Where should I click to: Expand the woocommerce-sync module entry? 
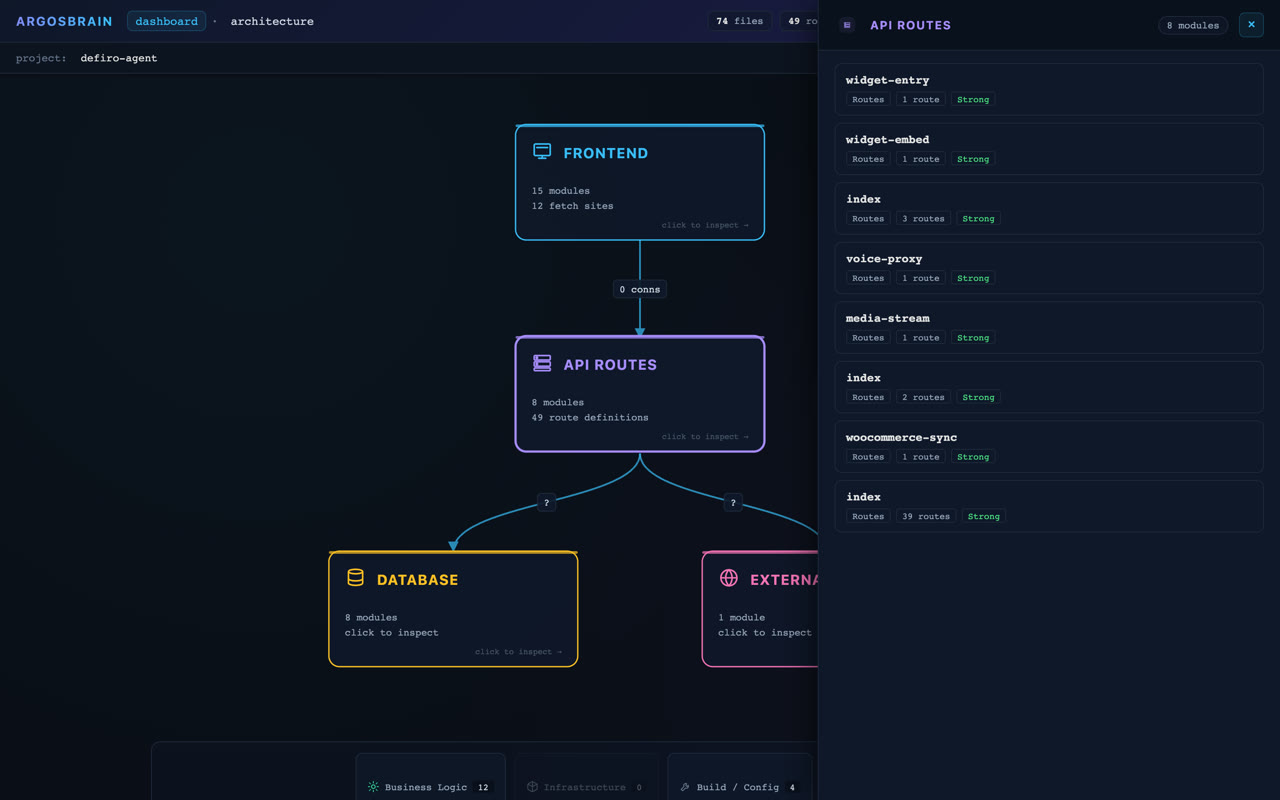pos(1049,446)
